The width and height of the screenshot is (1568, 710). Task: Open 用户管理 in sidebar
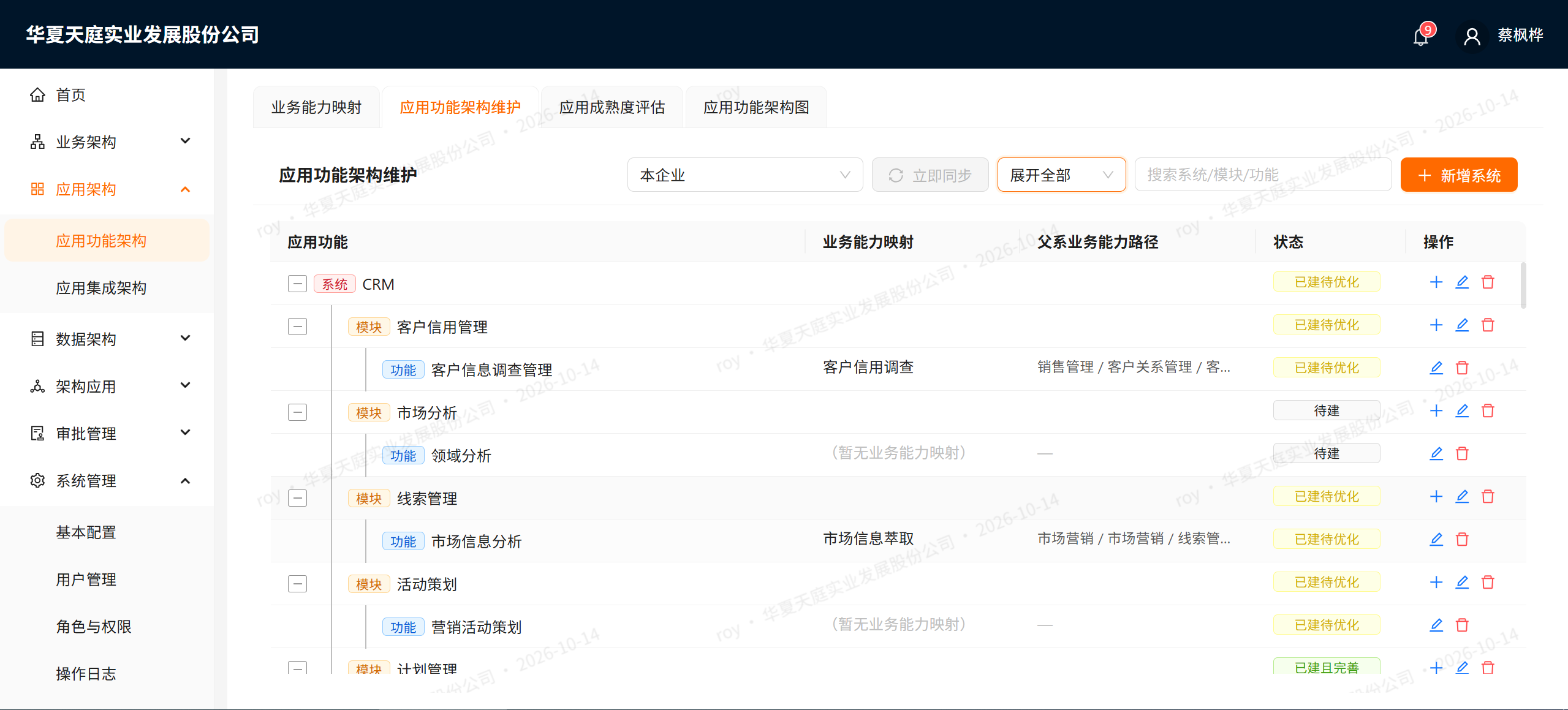(x=107, y=580)
